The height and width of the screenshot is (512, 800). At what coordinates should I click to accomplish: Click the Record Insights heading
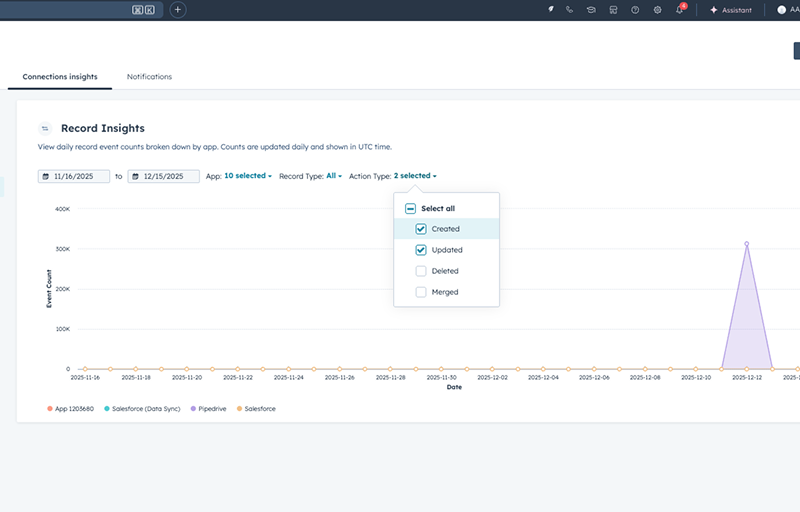[x=103, y=129]
